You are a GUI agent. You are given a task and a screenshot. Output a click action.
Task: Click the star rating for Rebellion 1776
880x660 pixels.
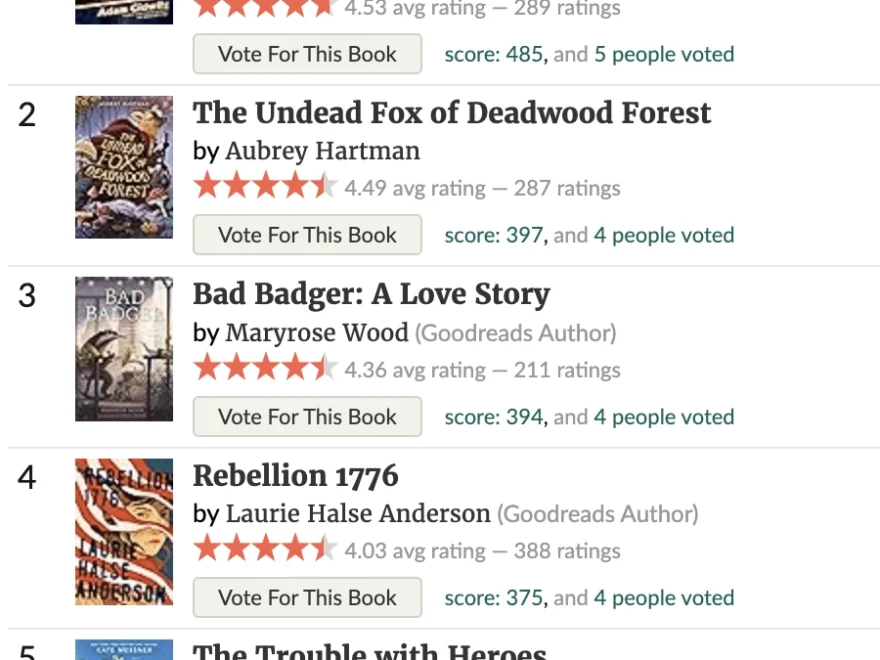click(x=265, y=550)
